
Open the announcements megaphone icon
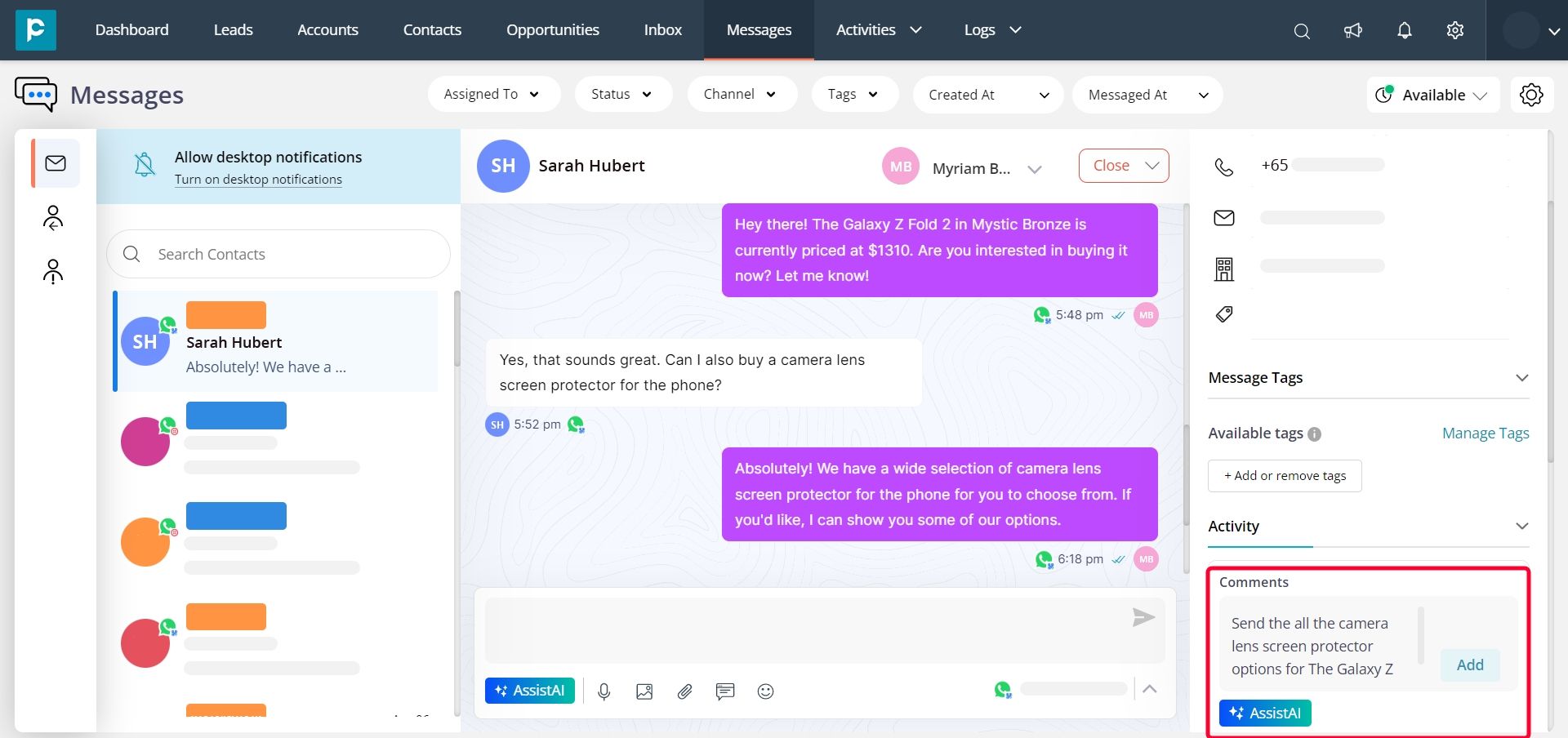click(1353, 31)
